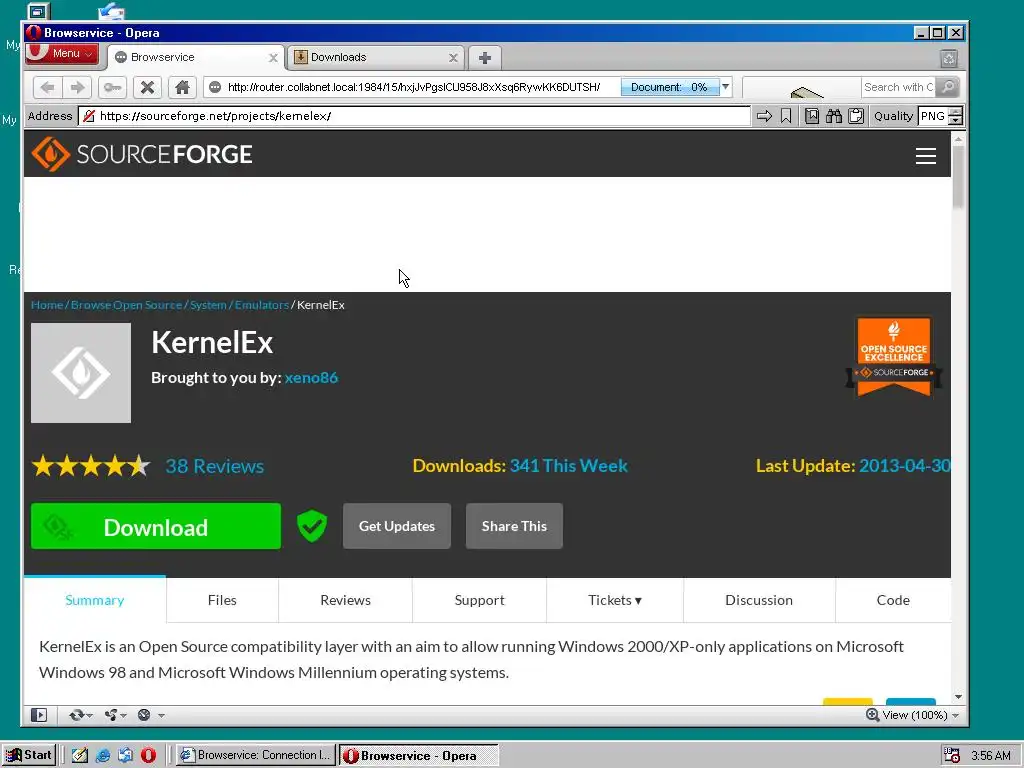Open the closed tabs trash icon
The width and height of the screenshot is (1024, 768).
(949, 58)
